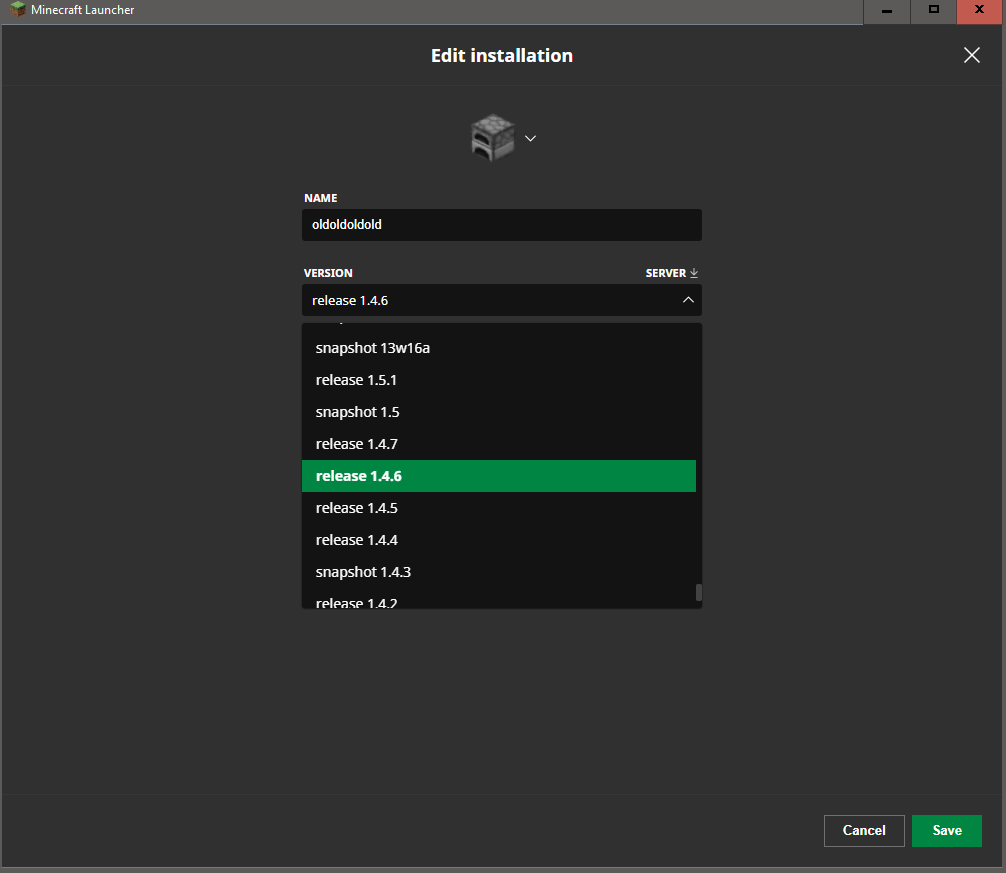Choose release 1.4.5 version

(498, 508)
